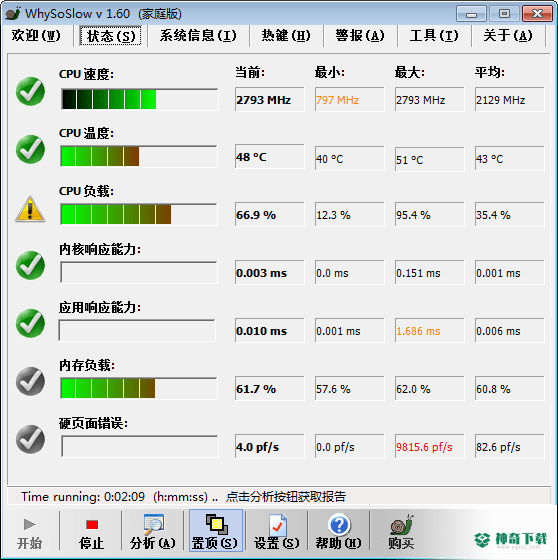Click the 当前: column header
558x560 pixels.
point(250,72)
